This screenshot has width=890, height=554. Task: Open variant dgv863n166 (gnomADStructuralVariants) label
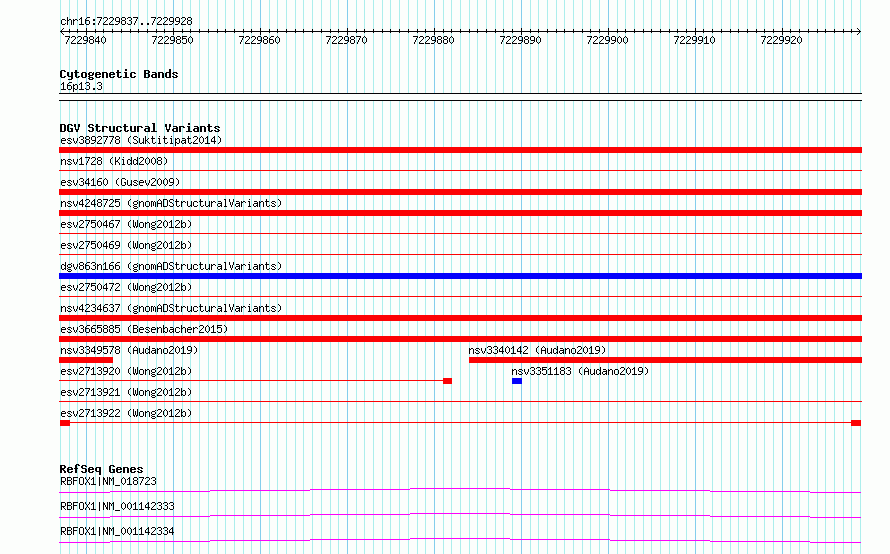click(x=171, y=266)
